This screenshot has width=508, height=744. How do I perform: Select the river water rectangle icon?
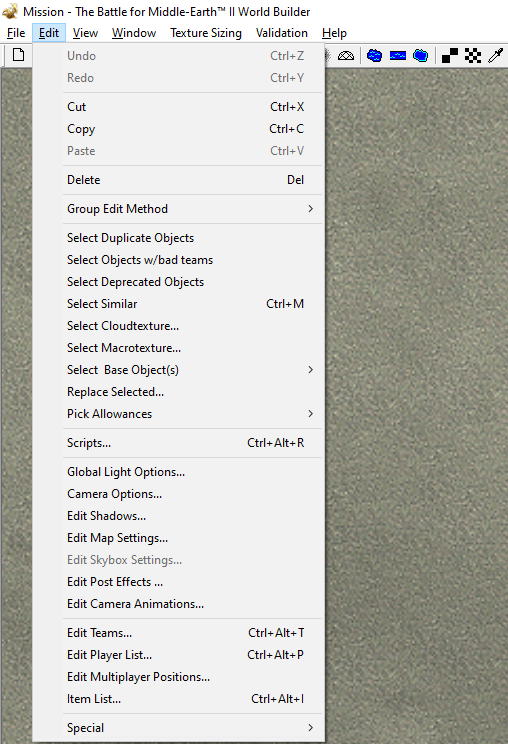pyautogui.click(x=397, y=56)
